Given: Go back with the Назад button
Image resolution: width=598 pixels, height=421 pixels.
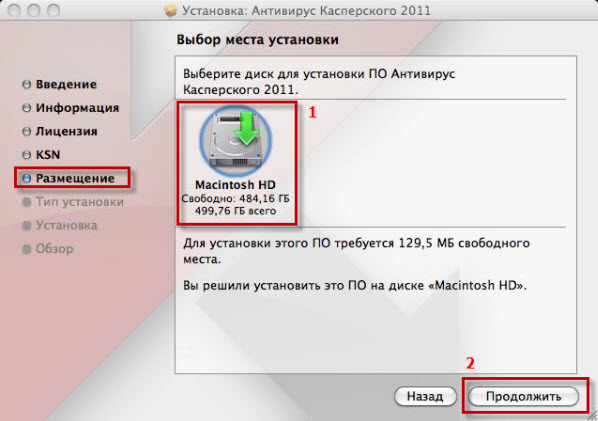Looking at the screenshot, I should pos(425,396).
